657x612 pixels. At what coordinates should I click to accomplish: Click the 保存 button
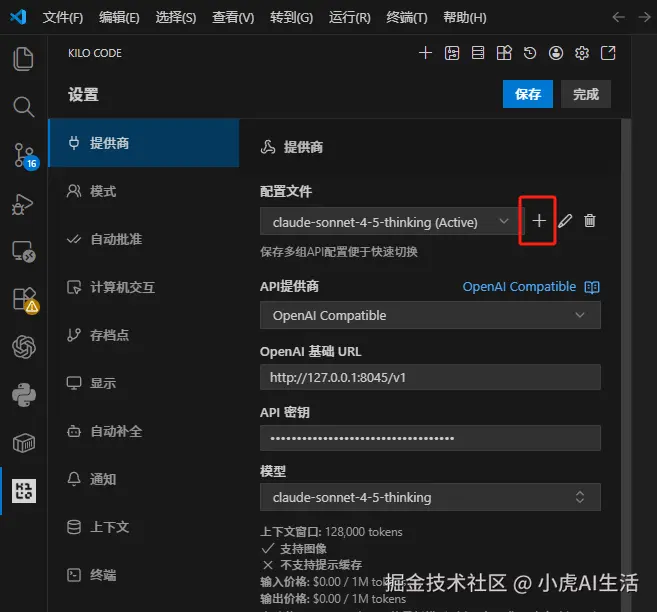[x=528, y=94]
